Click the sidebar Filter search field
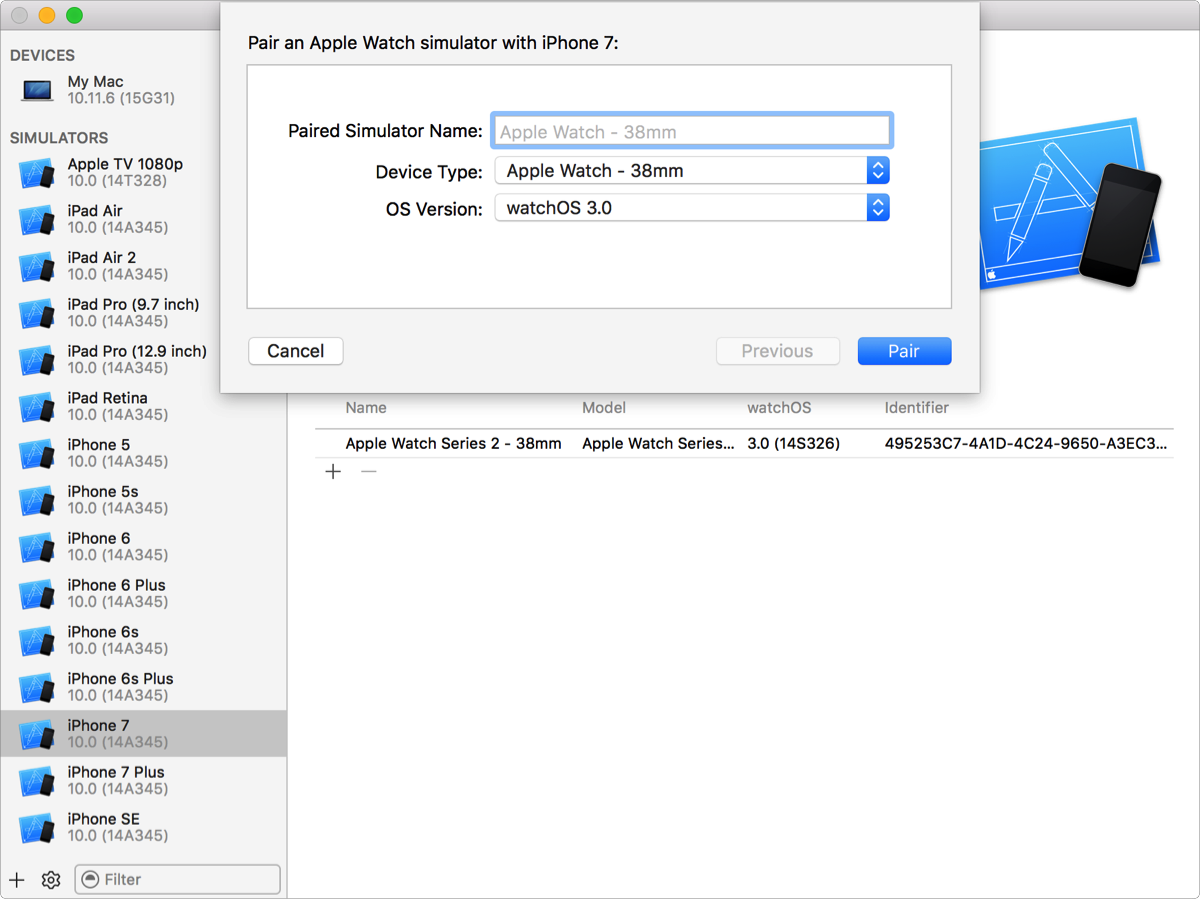This screenshot has height=899, width=1200. click(178, 880)
